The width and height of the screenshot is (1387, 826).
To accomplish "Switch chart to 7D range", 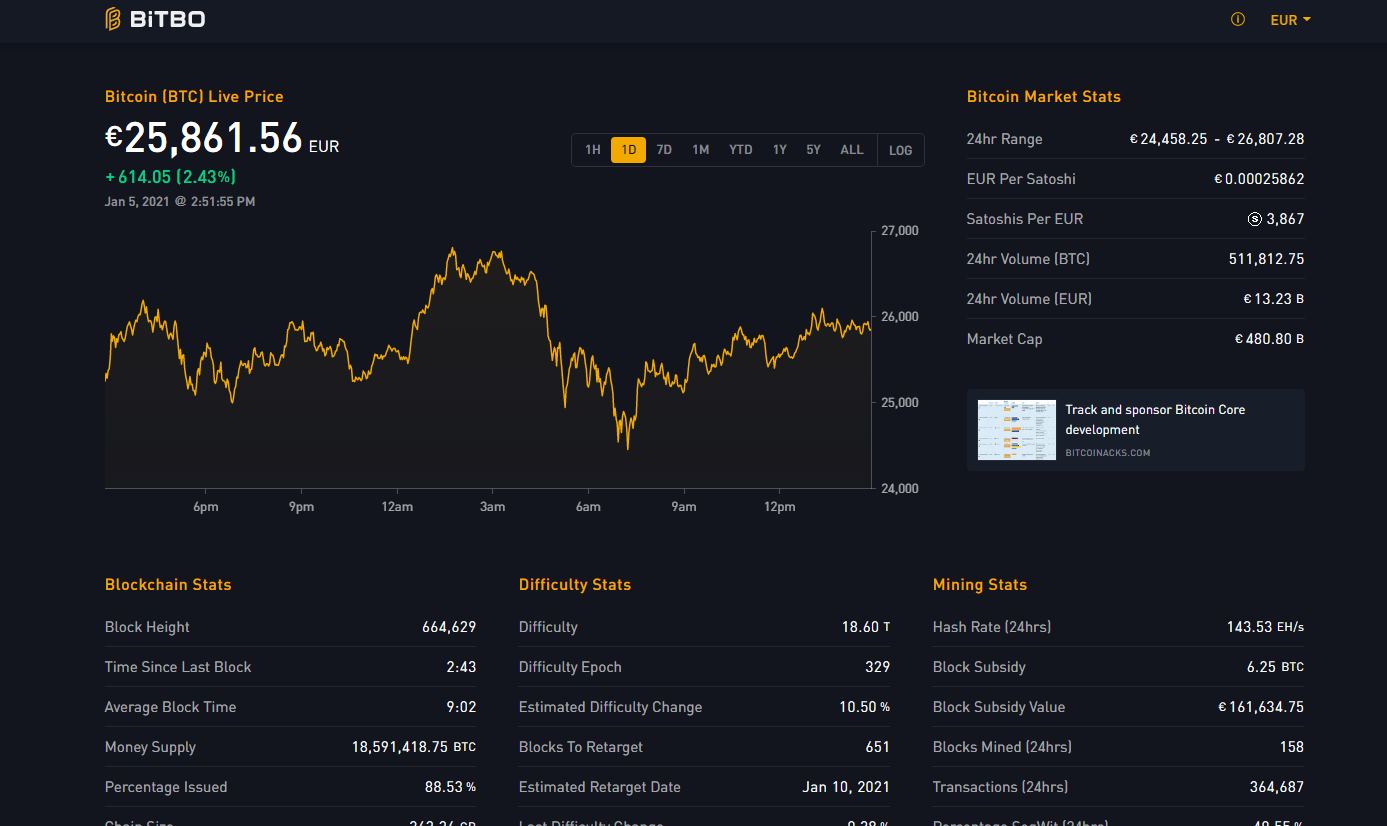I will [x=664, y=150].
